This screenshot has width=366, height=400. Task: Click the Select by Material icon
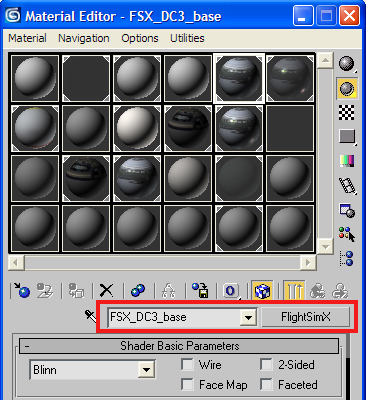point(347,234)
